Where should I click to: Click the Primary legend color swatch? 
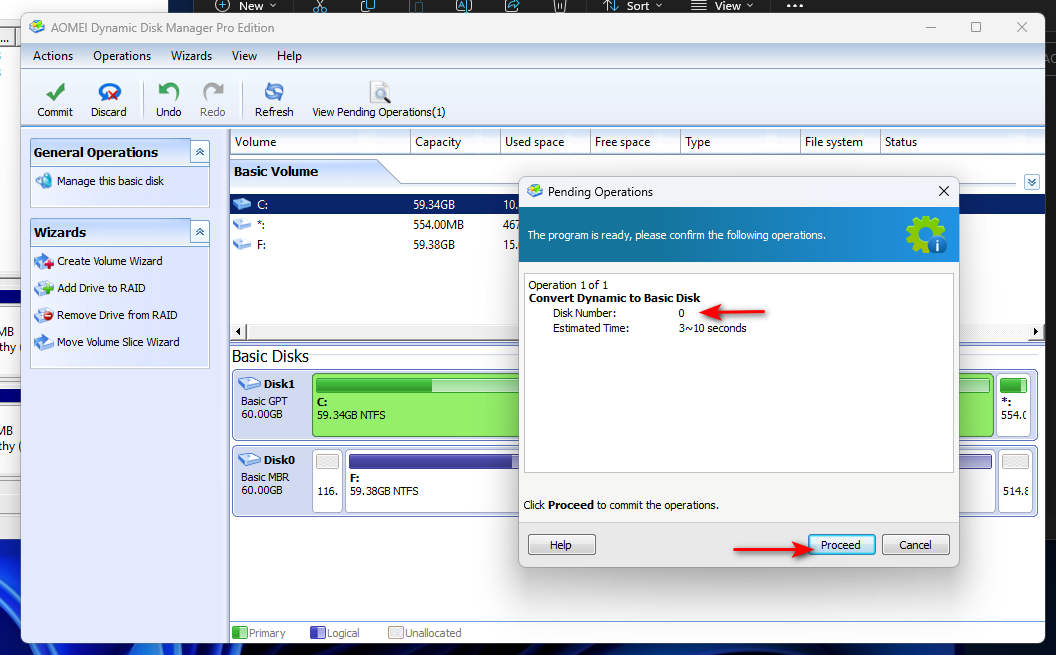tap(240, 633)
